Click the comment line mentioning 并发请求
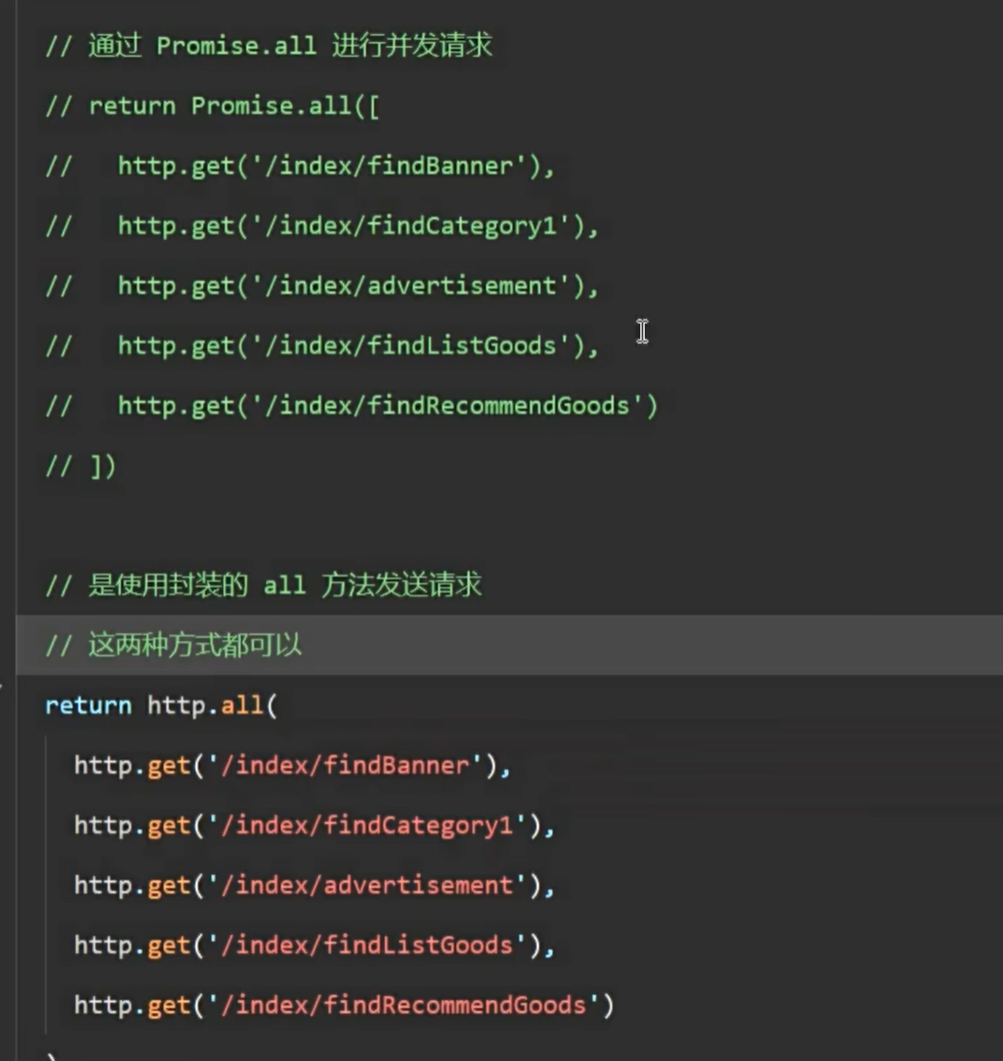The height and width of the screenshot is (1061, 1003). click(268, 47)
